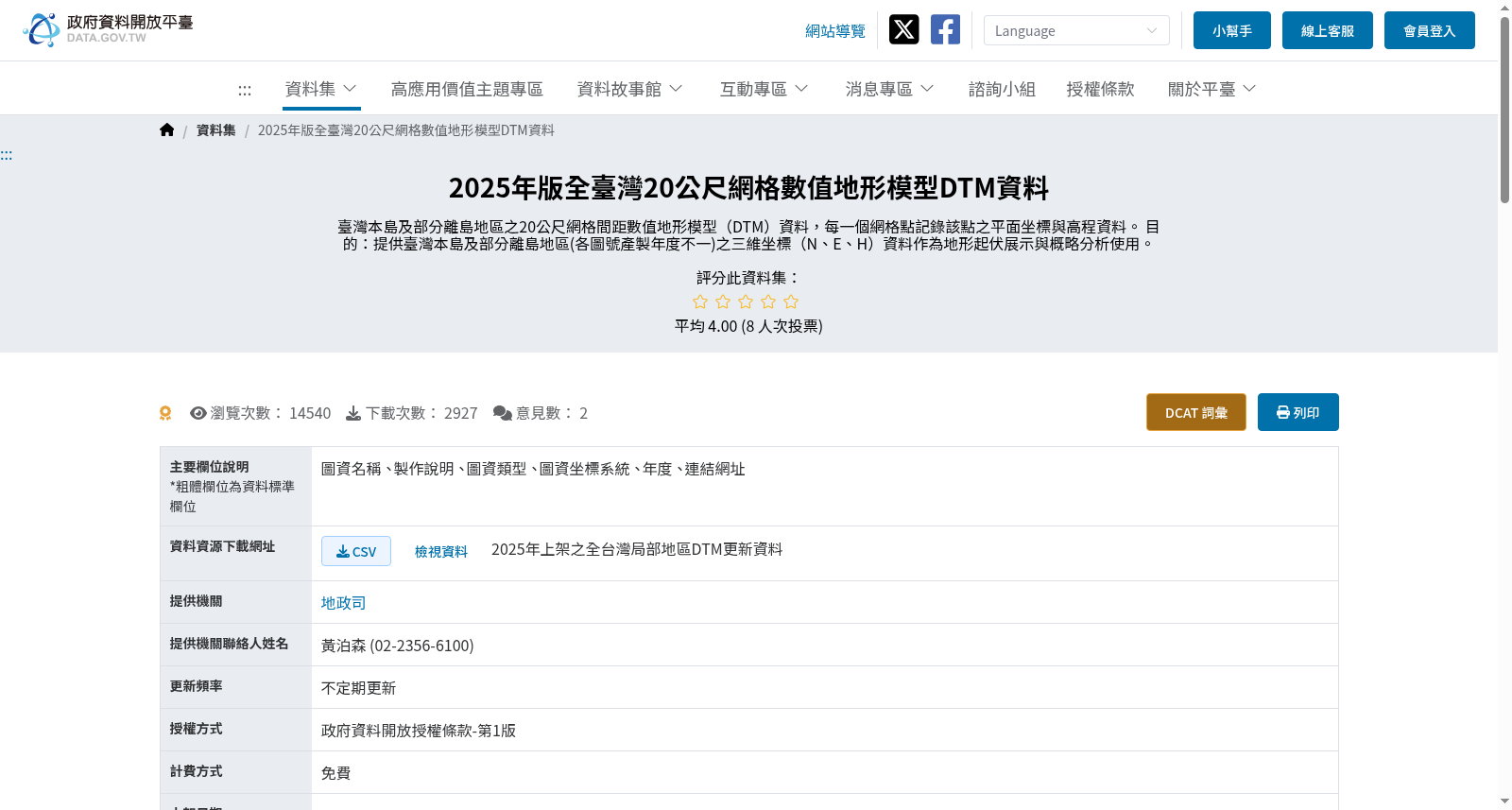Click the accesskey dots at left page edge
The image size is (1512, 810).
coord(7,155)
